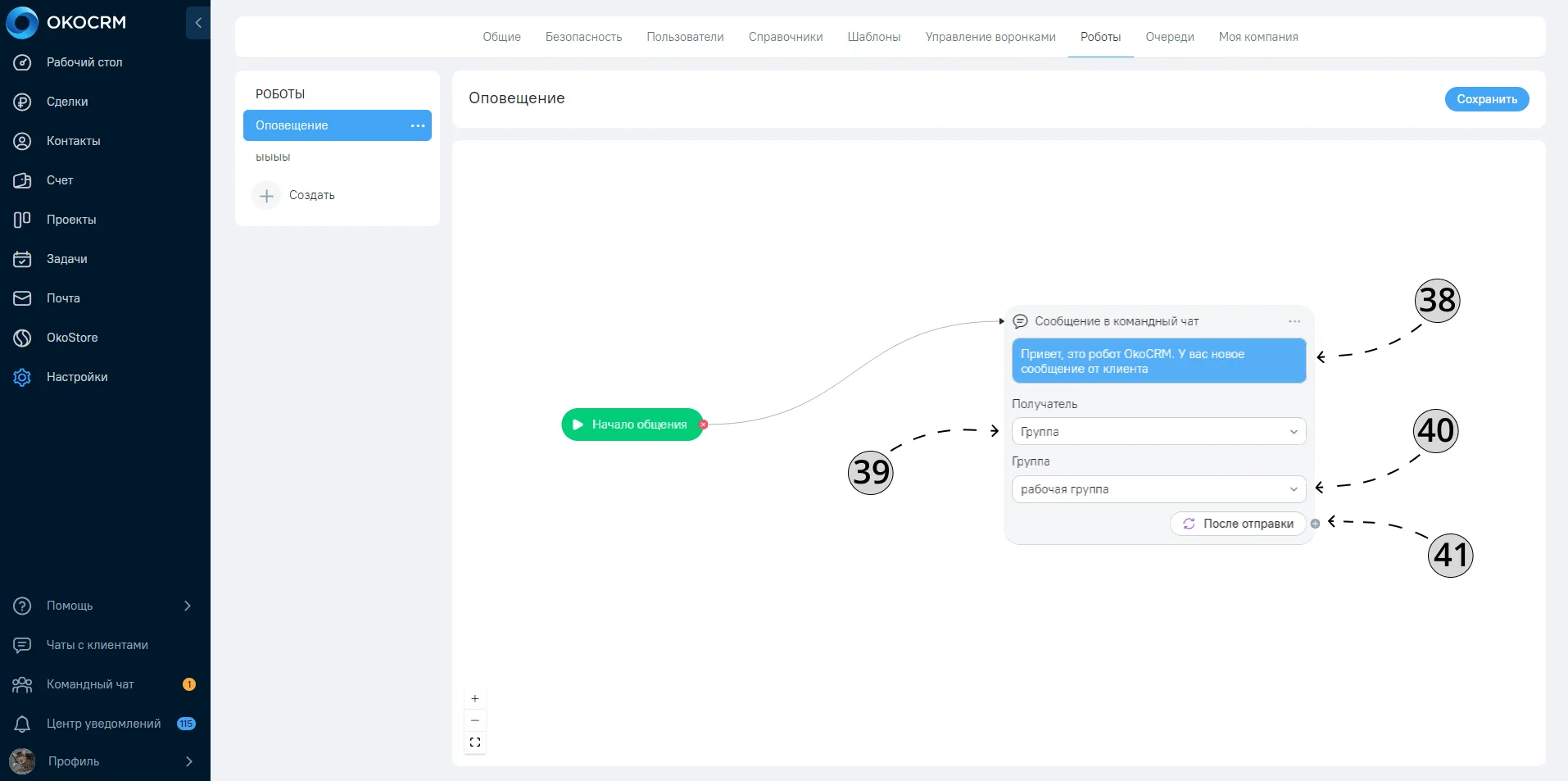1568x781 pixels.
Task: Fit canvas to view icon
Action: point(475,742)
